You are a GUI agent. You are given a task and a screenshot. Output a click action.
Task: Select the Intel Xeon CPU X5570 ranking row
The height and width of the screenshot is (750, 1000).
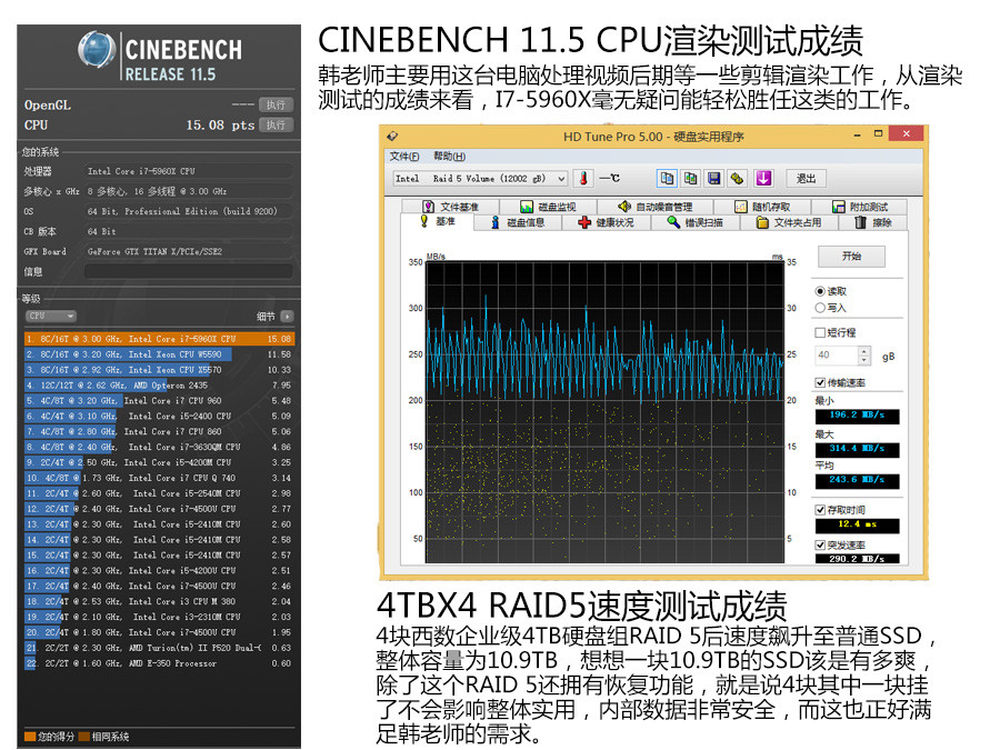point(159,369)
